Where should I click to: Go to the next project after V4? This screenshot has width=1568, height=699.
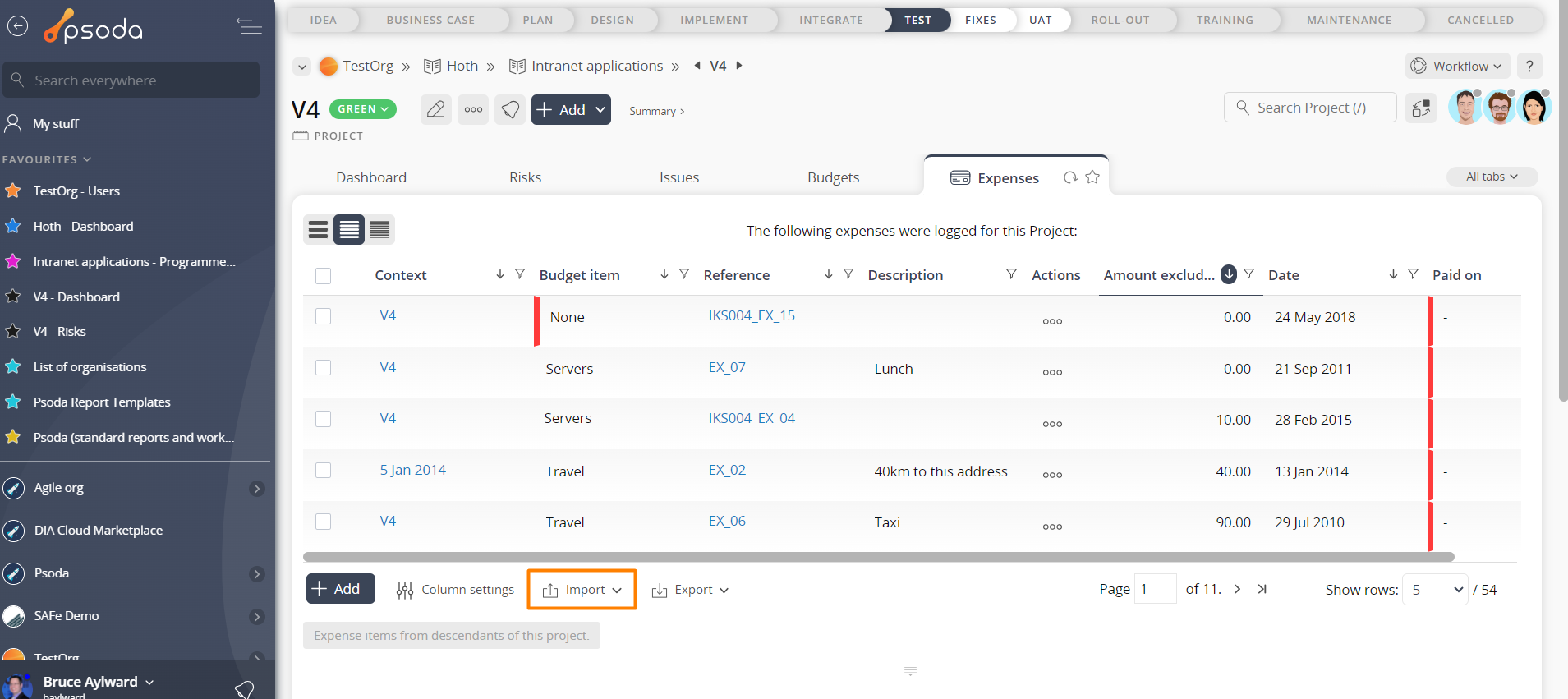pyautogui.click(x=739, y=66)
